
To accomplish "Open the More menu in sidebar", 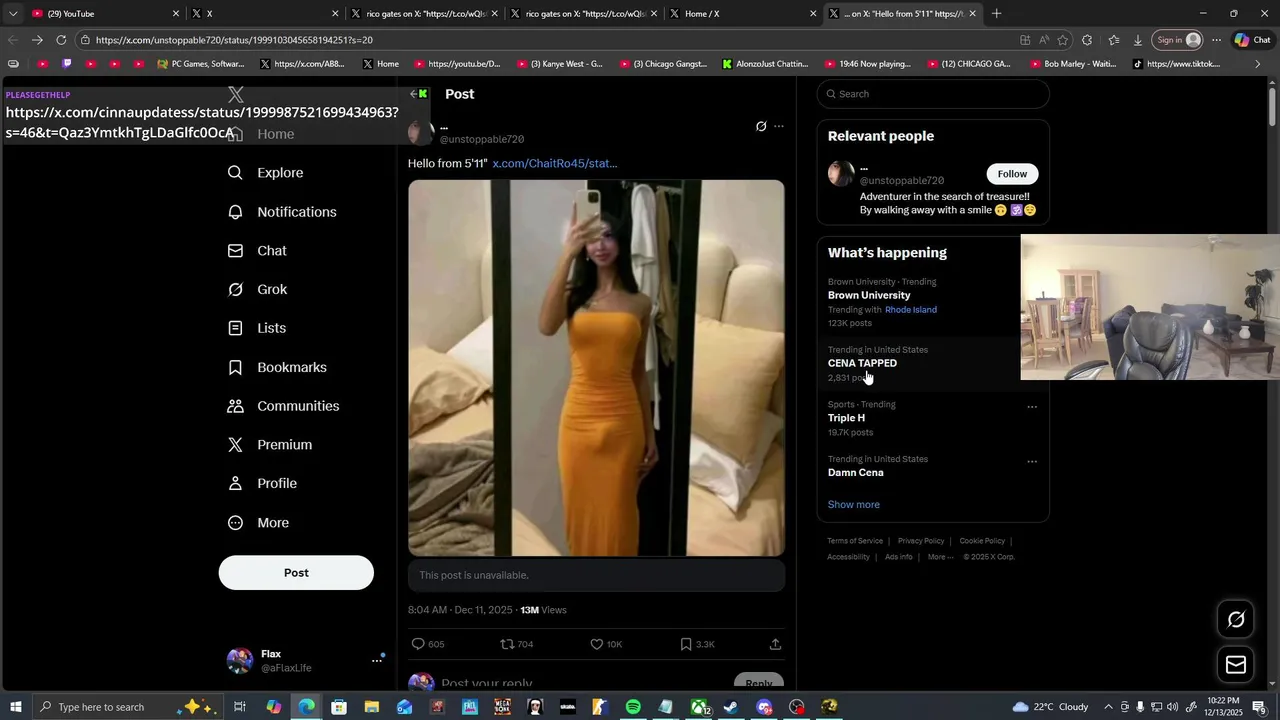I will 258,523.
